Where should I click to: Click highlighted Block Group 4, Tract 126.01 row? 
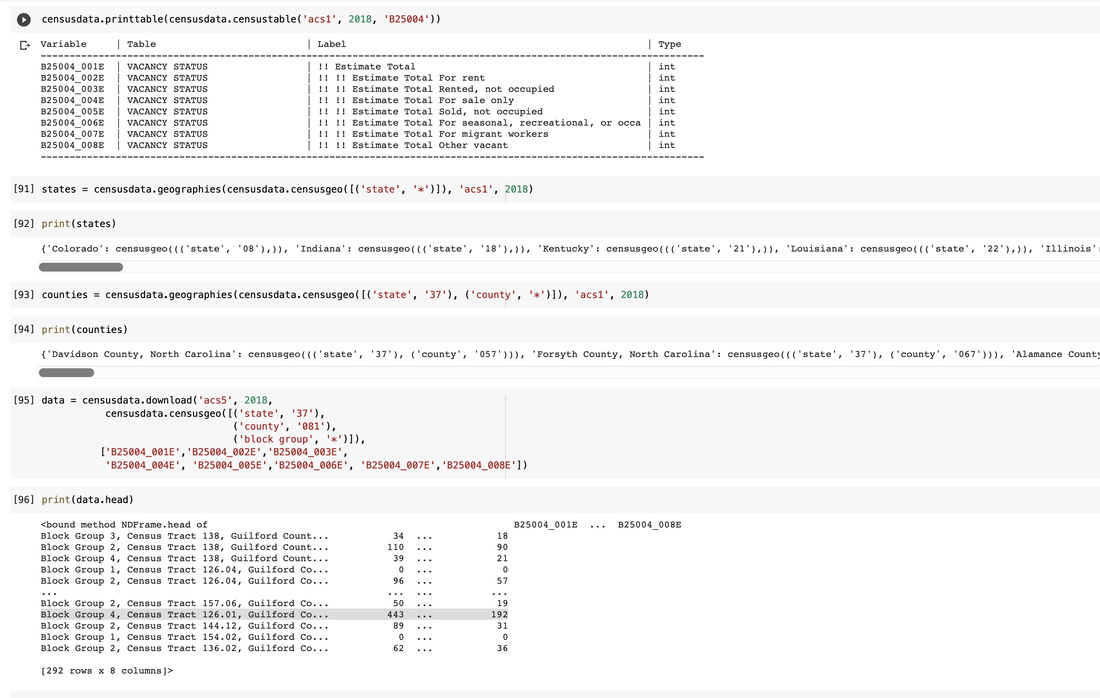point(274,615)
